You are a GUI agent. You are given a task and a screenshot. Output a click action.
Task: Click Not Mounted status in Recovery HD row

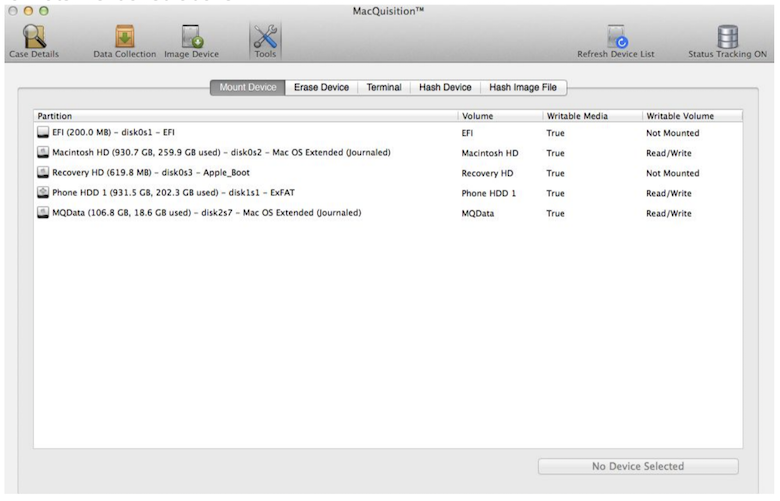[x=673, y=173]
